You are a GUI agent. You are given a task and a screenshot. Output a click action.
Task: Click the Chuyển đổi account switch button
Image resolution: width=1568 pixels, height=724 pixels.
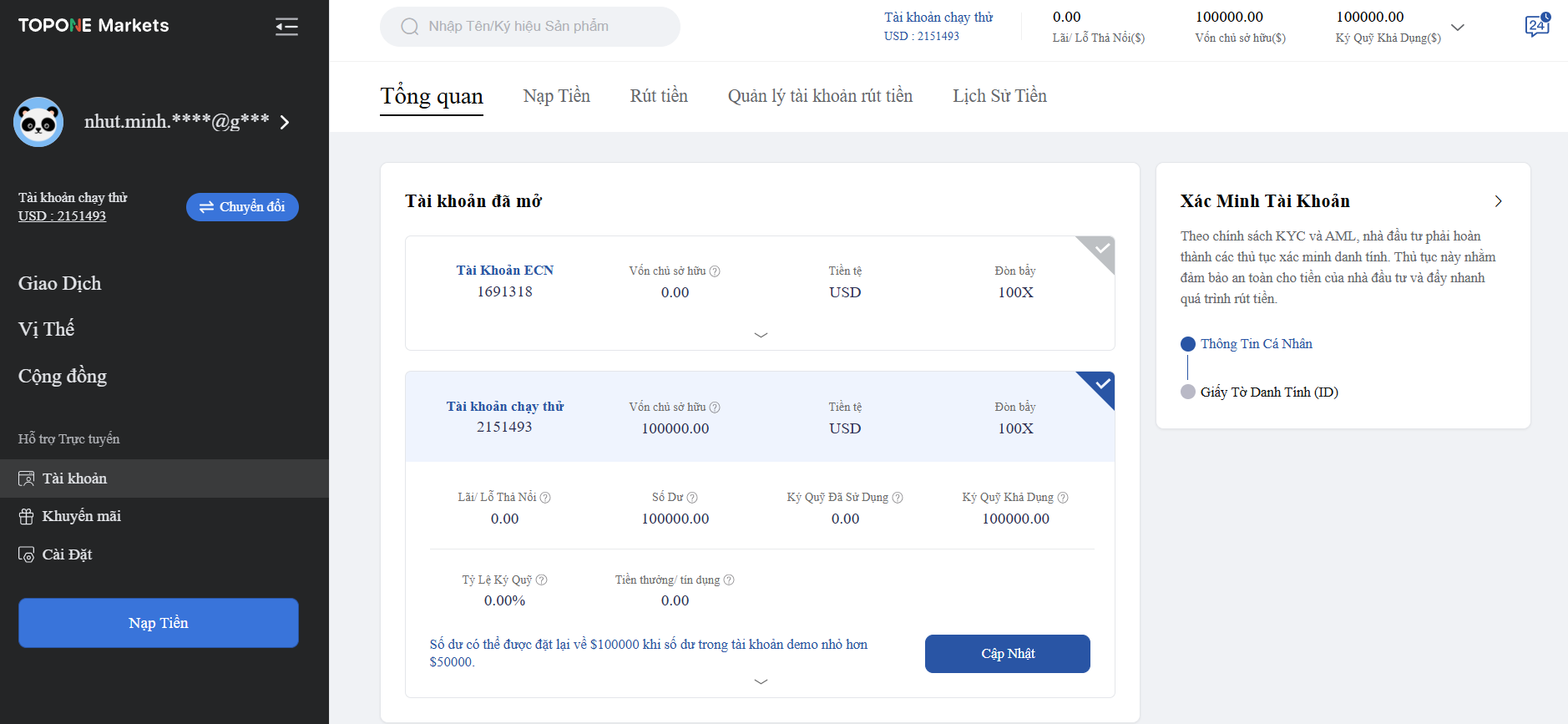242,207
